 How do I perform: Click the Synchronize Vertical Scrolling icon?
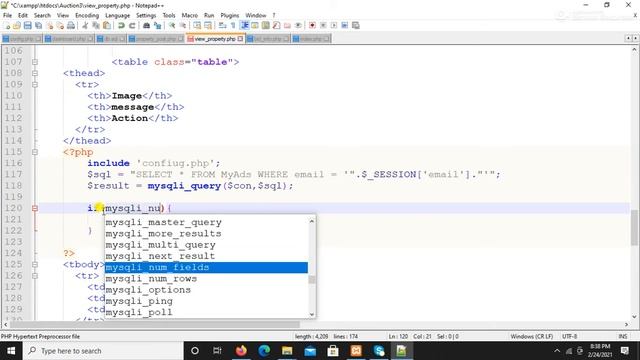tap(197, 25)
